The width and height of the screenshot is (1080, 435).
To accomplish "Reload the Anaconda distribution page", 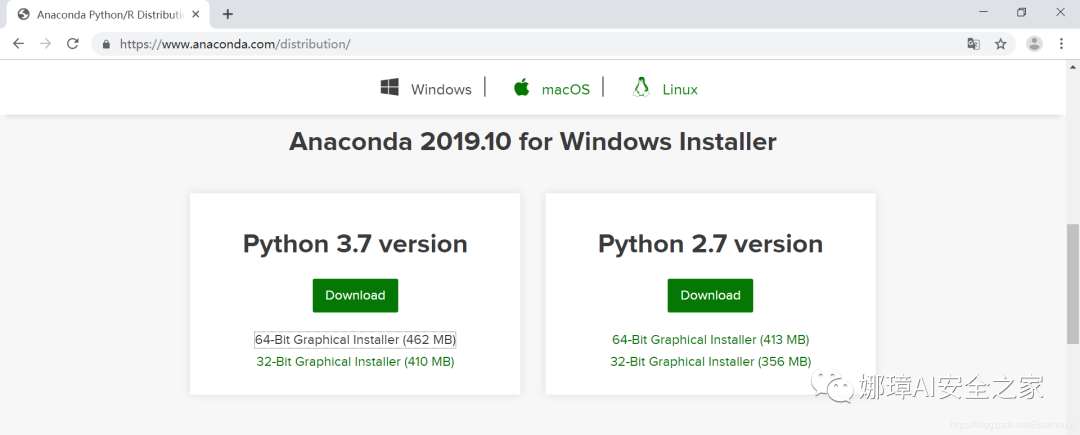I will pyautogui.click(x=72, y=44).
